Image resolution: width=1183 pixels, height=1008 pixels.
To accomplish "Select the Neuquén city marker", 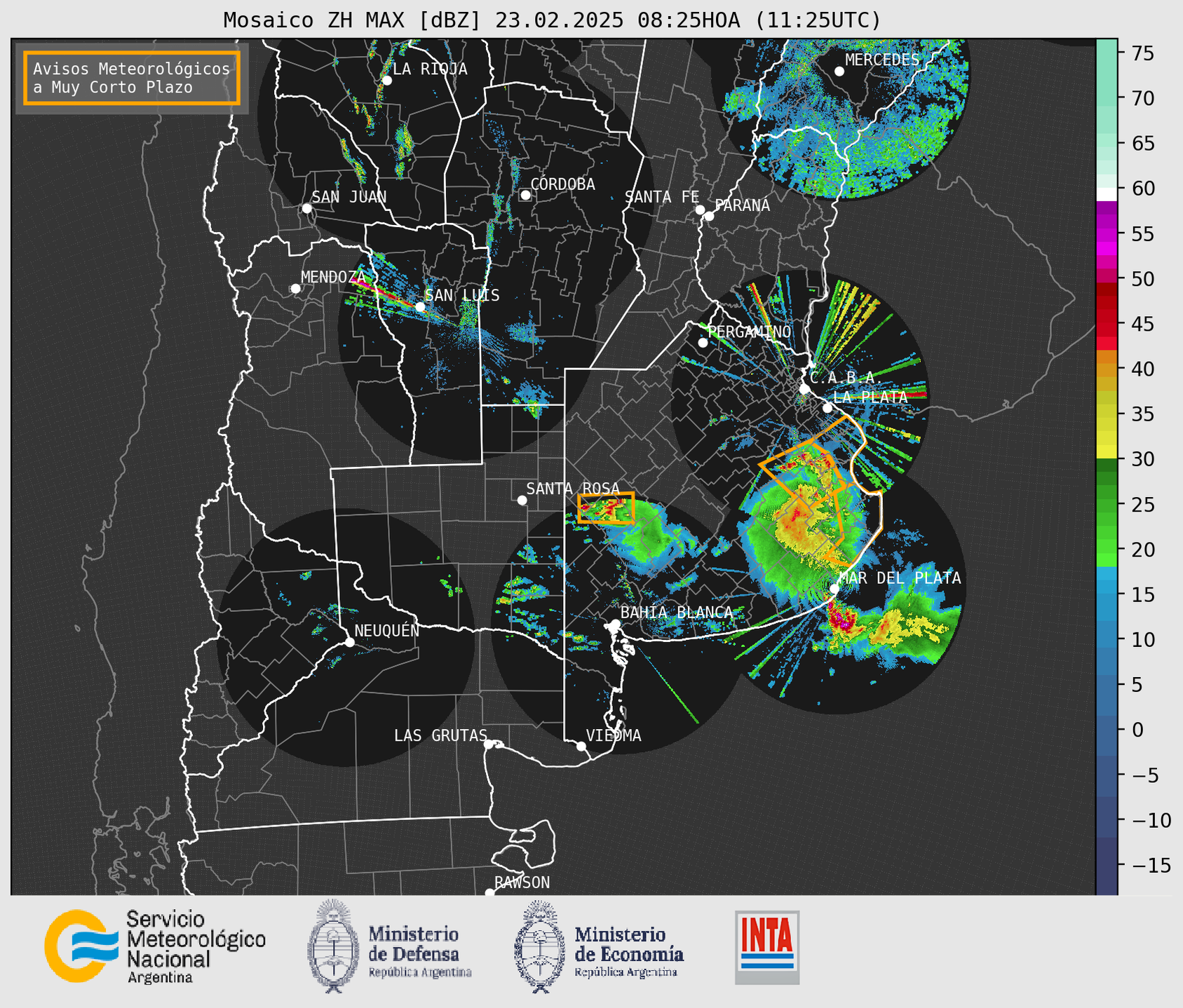I will pyautogui.click(x=349, y=642).
